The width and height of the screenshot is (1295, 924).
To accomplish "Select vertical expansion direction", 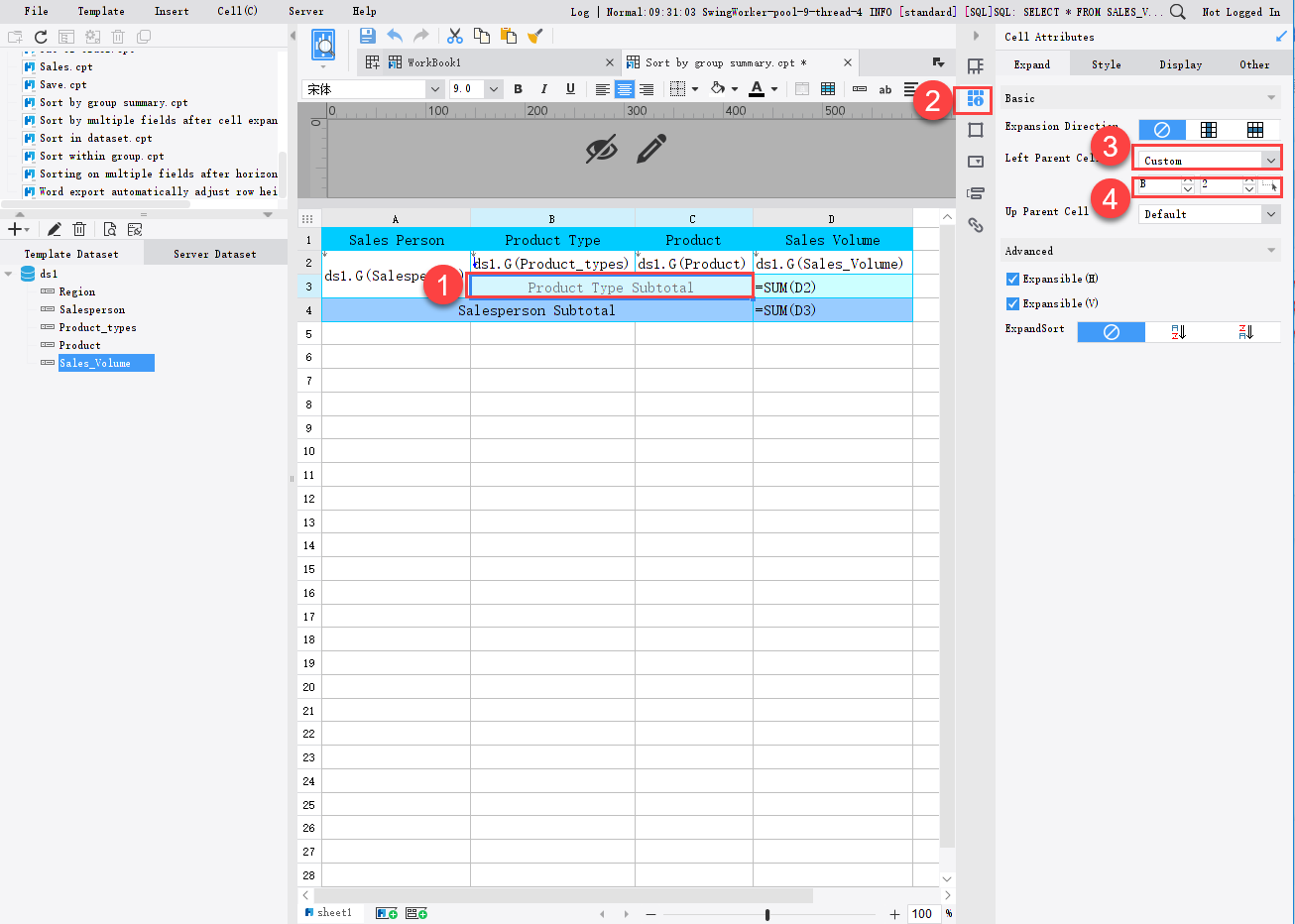I will tap(1209, 130).
